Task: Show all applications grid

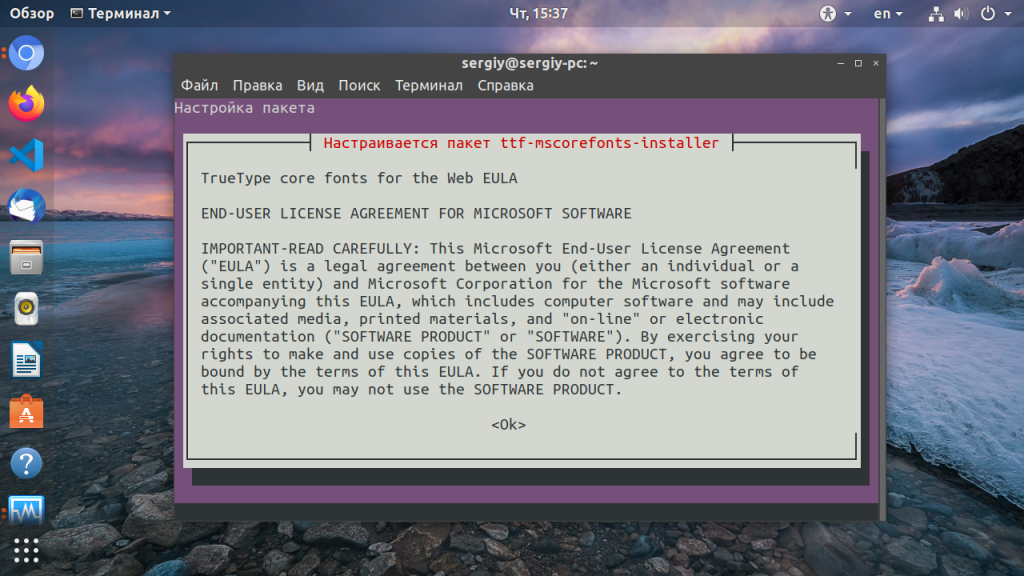Action: [x=27, y=551]
